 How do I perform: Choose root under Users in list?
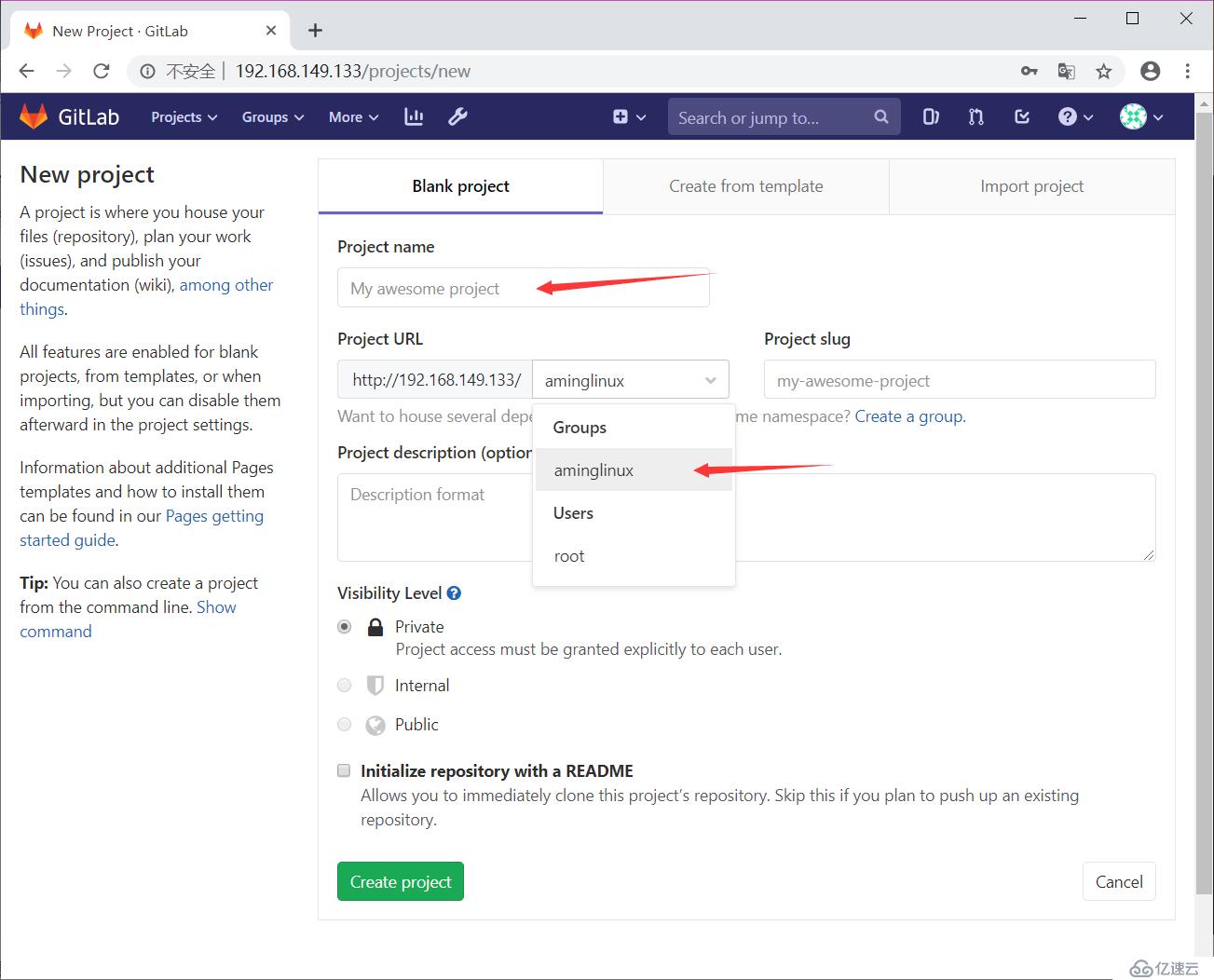click(634, 556)
